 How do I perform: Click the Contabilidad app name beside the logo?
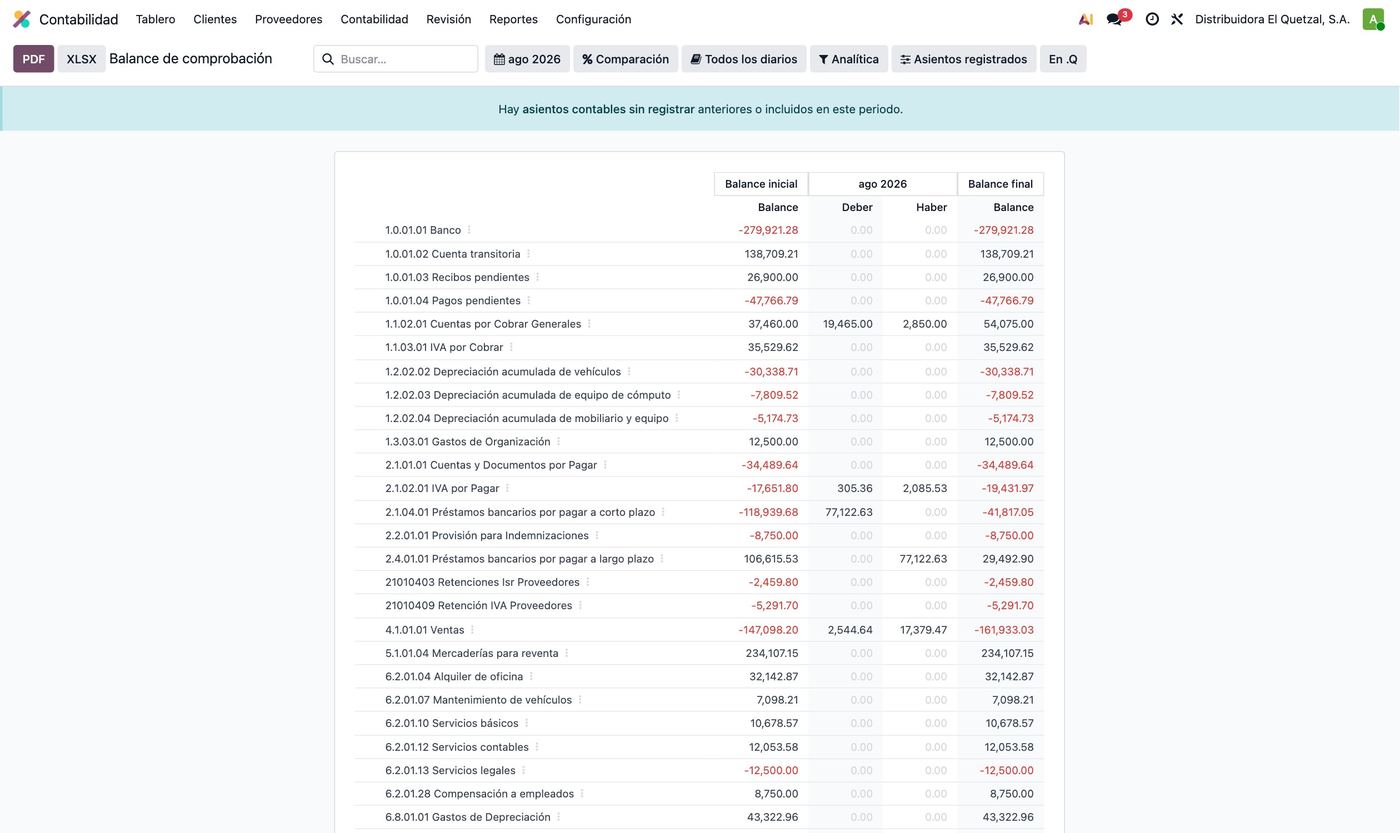click(78, 19)
